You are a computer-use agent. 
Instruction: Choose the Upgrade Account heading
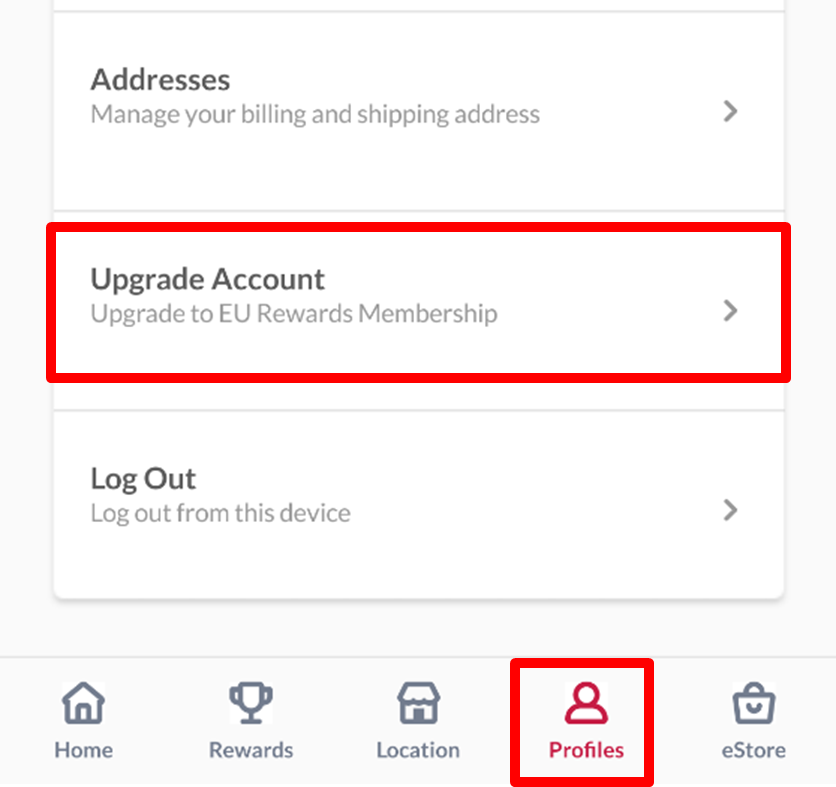207,279
